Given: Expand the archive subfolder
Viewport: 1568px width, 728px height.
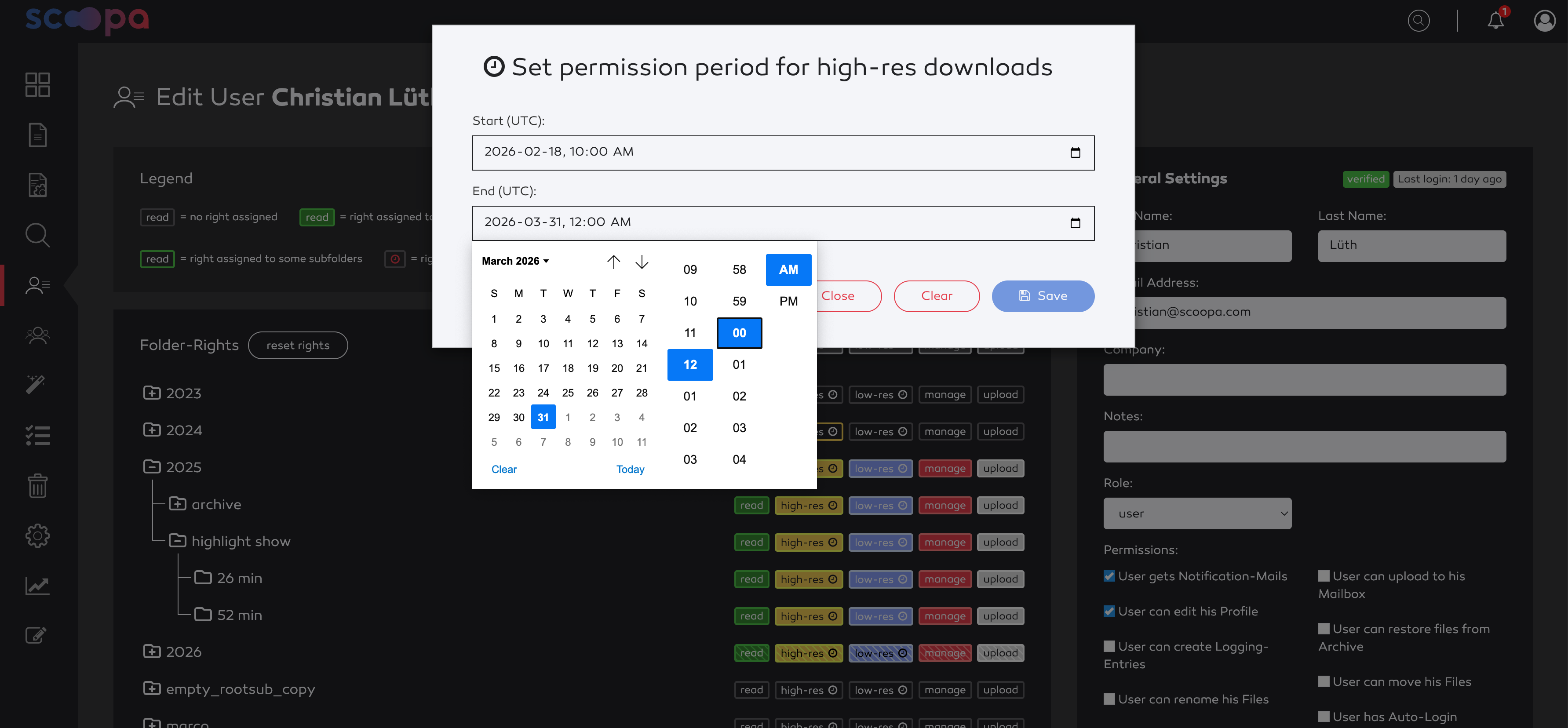Looking at the screenshot, I should coord(177,504).
